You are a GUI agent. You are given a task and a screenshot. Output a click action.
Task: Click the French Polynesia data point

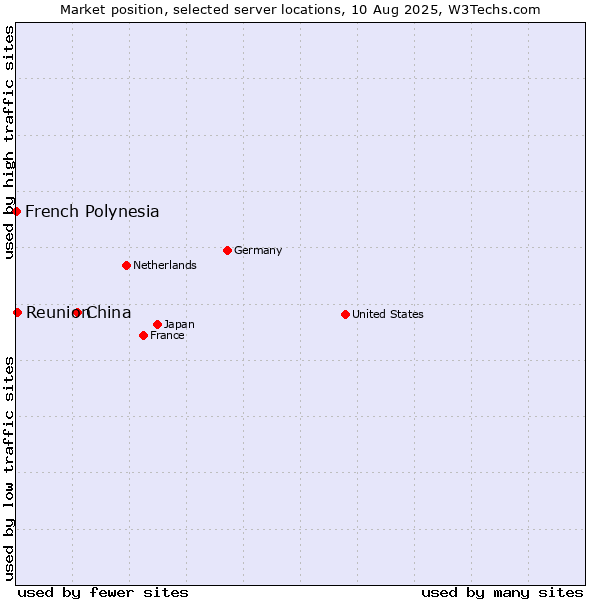(x=16, y=212)
